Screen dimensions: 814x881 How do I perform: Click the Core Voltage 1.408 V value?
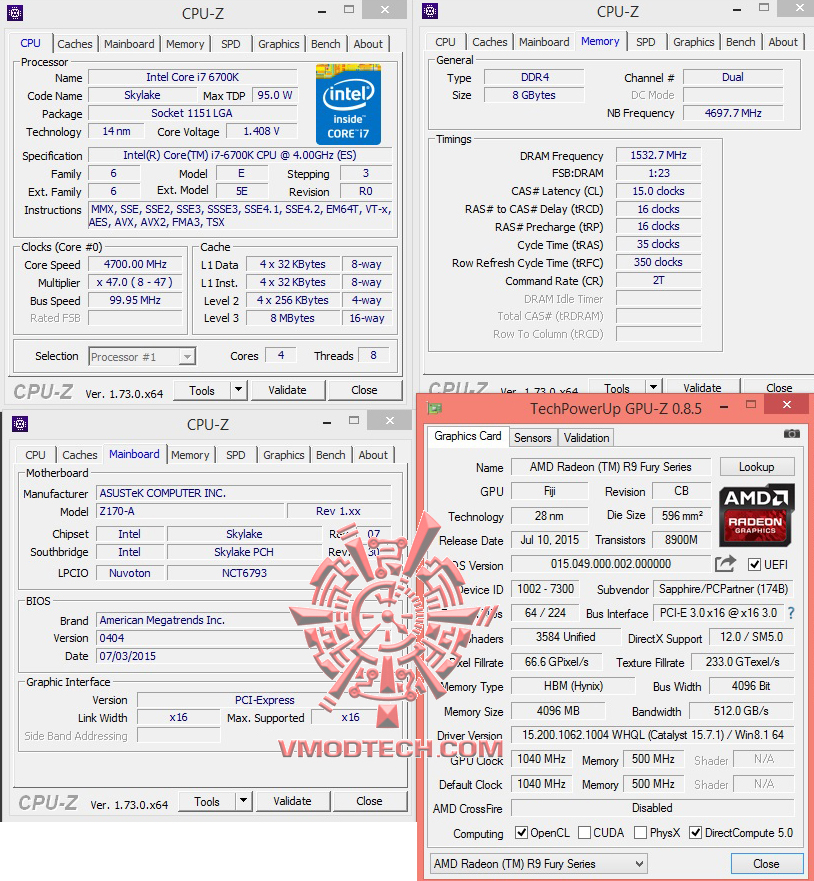(262, 131)
